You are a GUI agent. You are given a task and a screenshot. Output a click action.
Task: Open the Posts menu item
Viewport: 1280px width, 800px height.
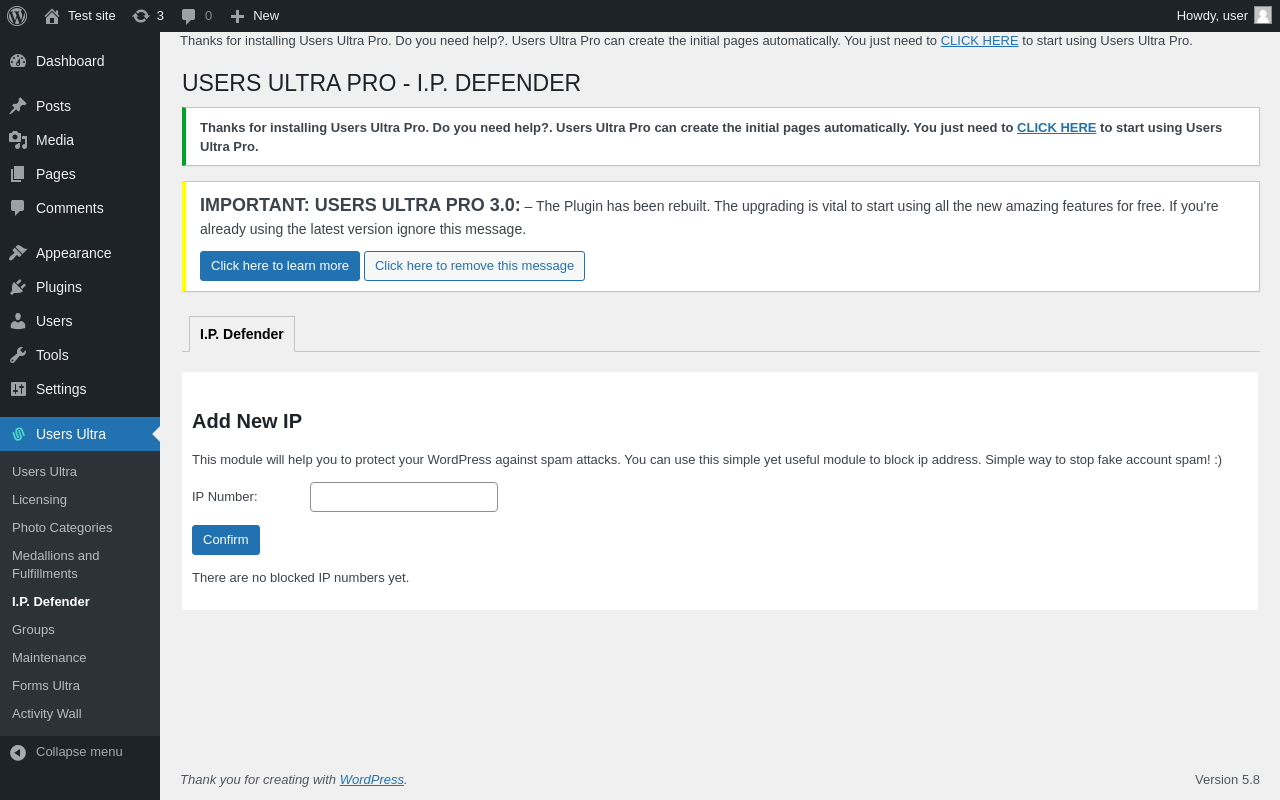[80, 106]
